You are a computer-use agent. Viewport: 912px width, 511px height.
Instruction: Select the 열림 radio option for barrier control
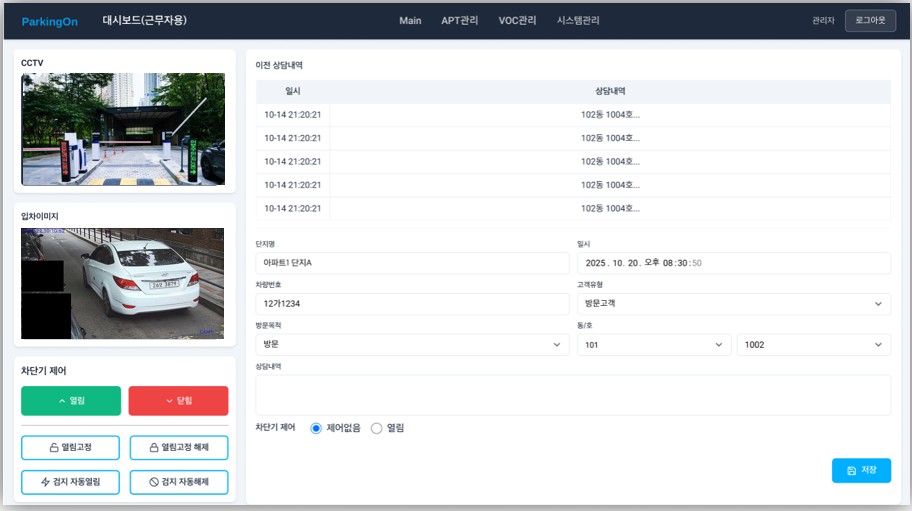377,428
